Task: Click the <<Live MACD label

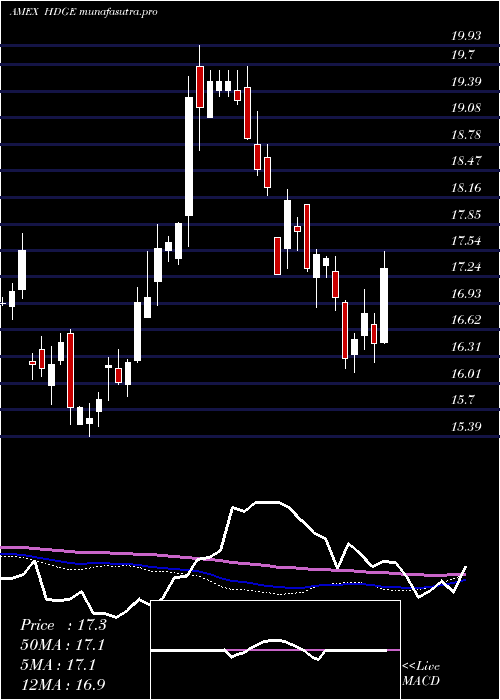Action: coord(421,674)
